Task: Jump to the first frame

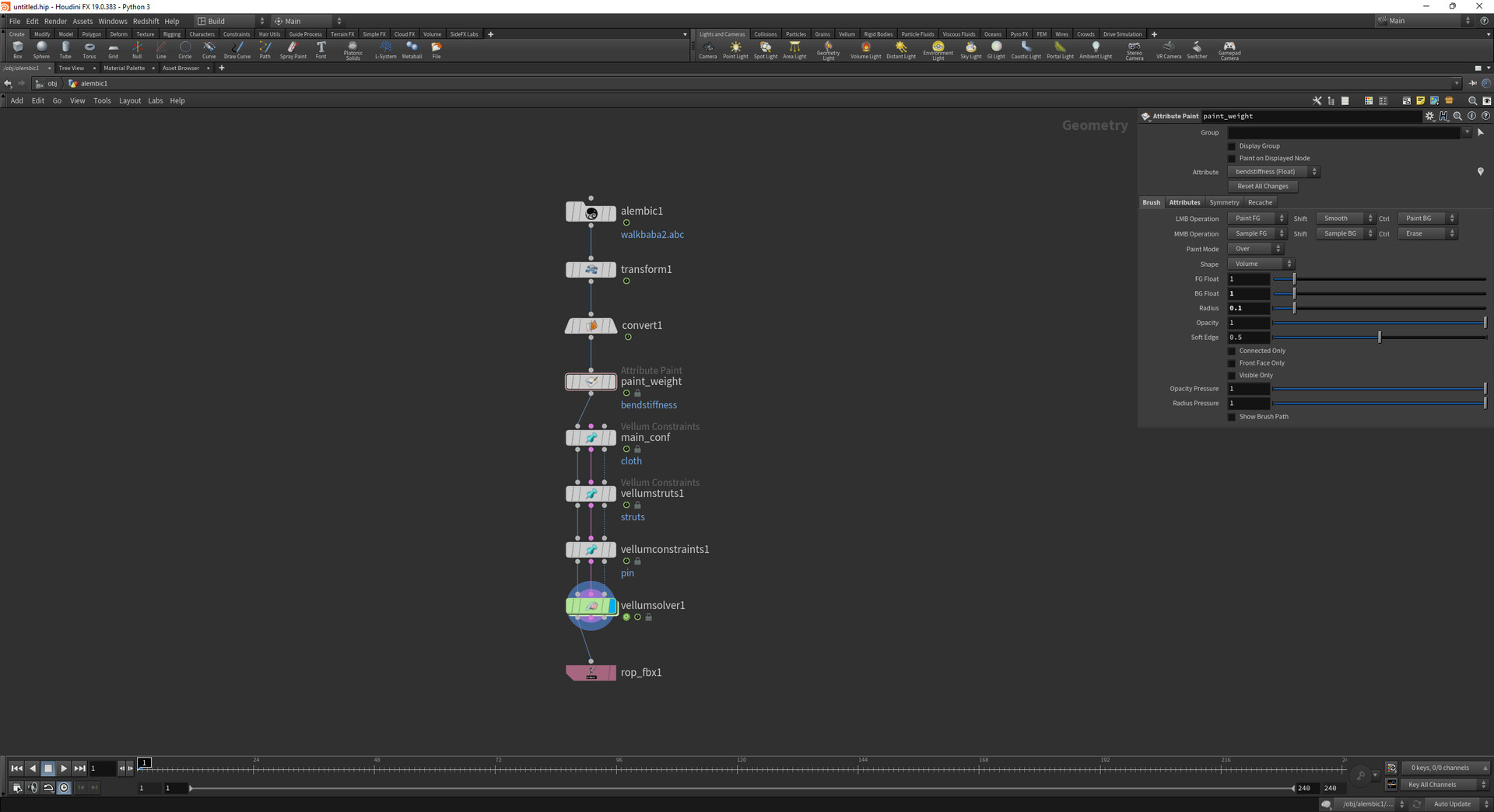Action: point(16,768)
